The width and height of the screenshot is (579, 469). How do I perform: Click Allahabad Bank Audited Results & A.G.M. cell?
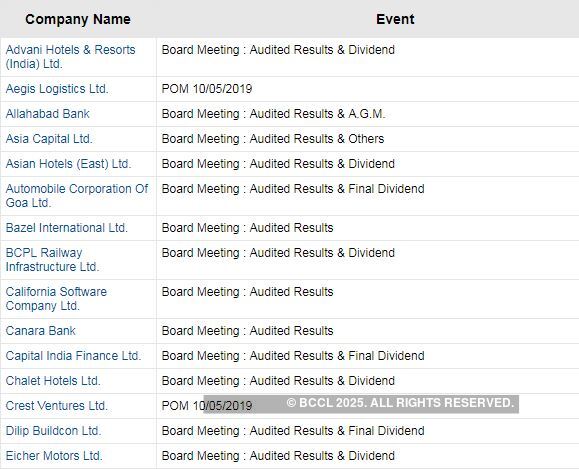click(367, 114)
